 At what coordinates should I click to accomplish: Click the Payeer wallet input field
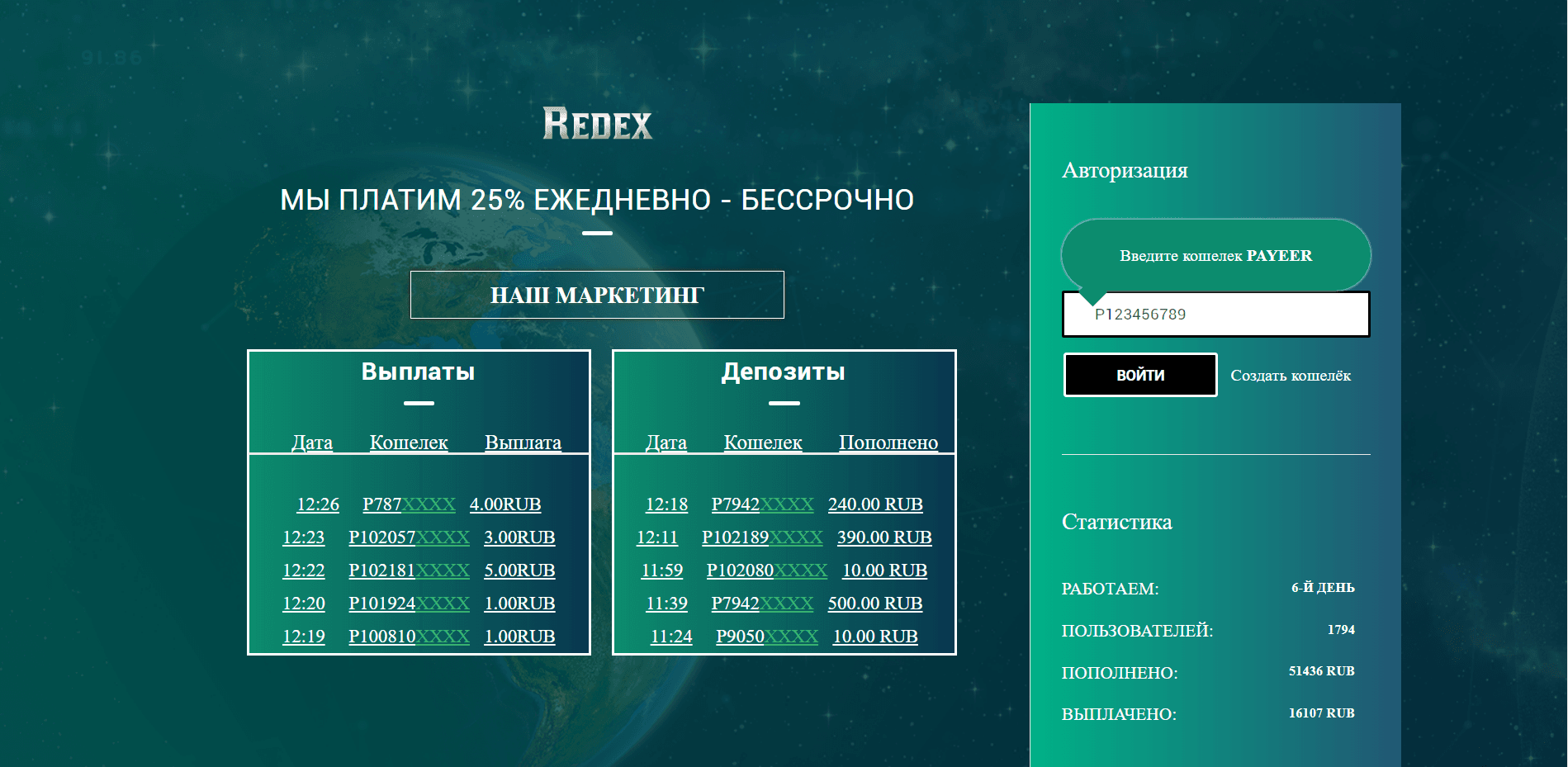[1215, 314]
